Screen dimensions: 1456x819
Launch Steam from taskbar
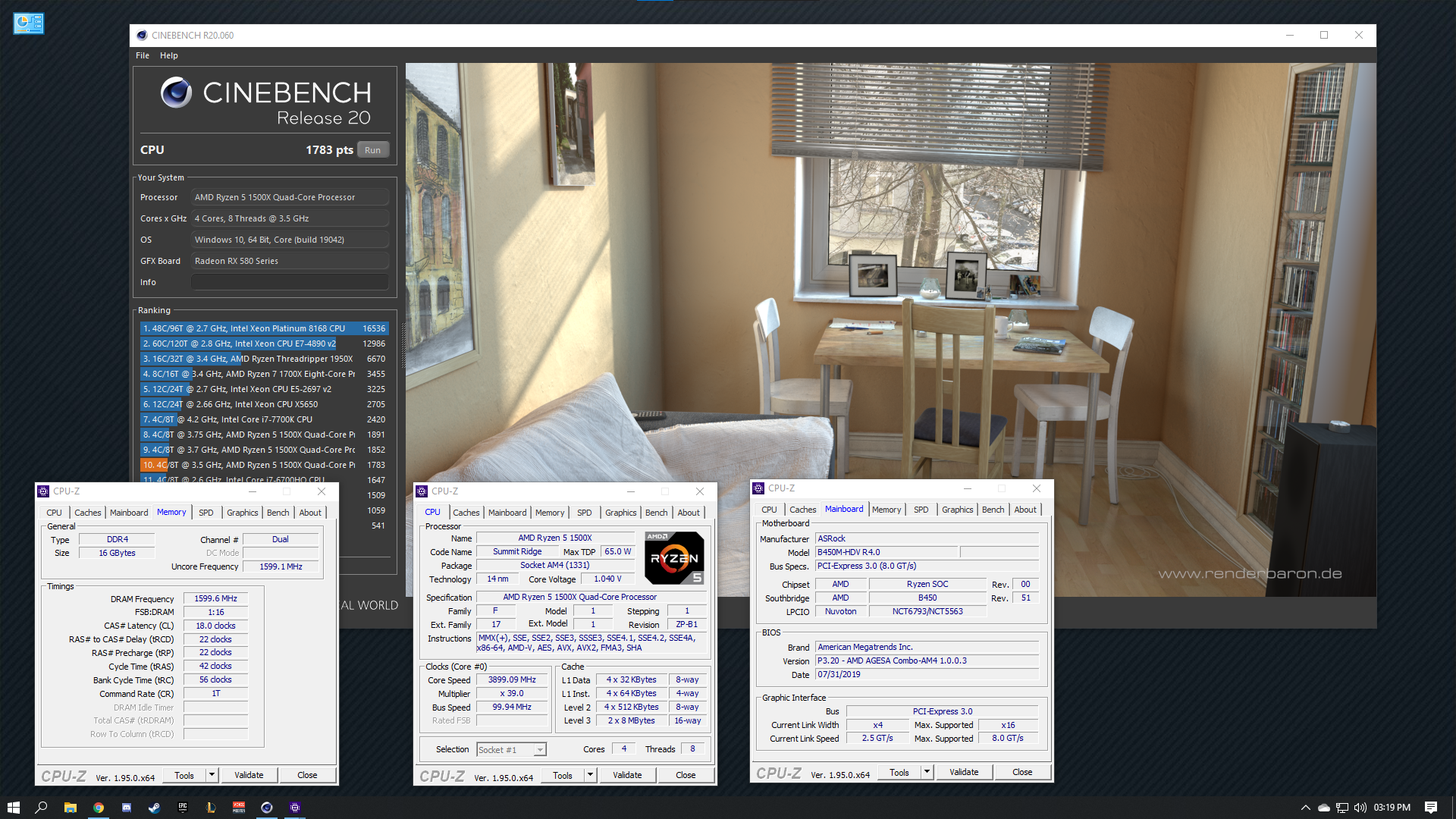click(154, 808)
